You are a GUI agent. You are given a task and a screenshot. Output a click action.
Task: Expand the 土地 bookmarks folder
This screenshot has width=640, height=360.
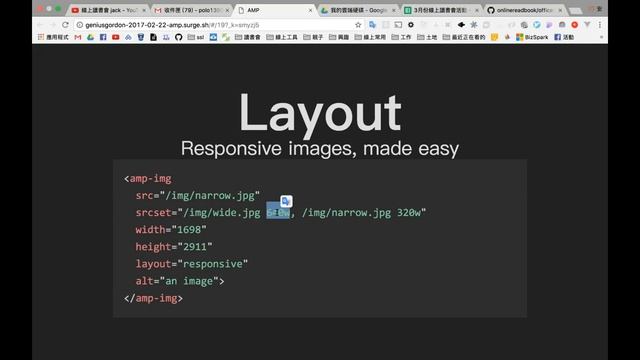[x=427, y=37]
